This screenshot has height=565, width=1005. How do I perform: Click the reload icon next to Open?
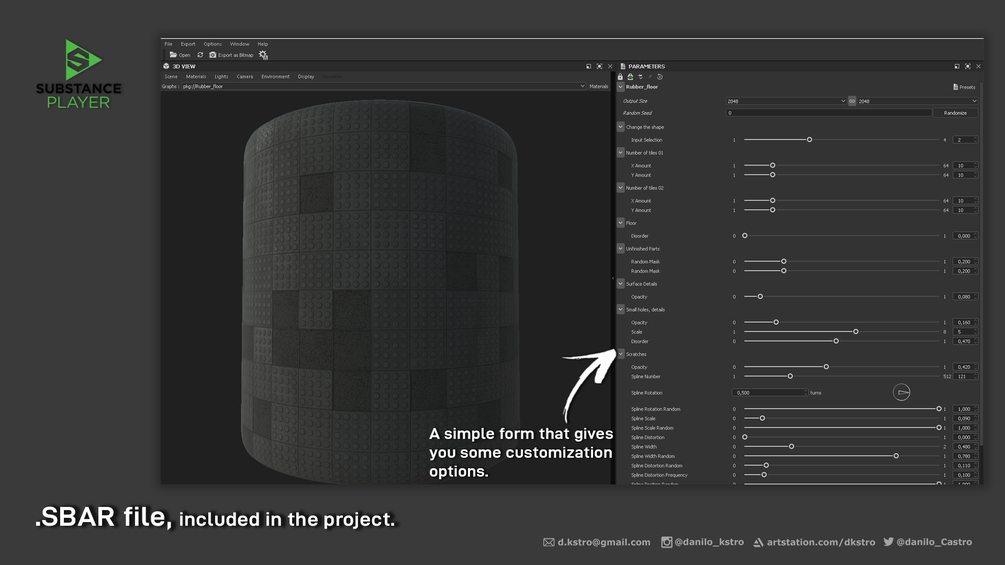click(x=200, y=55)
